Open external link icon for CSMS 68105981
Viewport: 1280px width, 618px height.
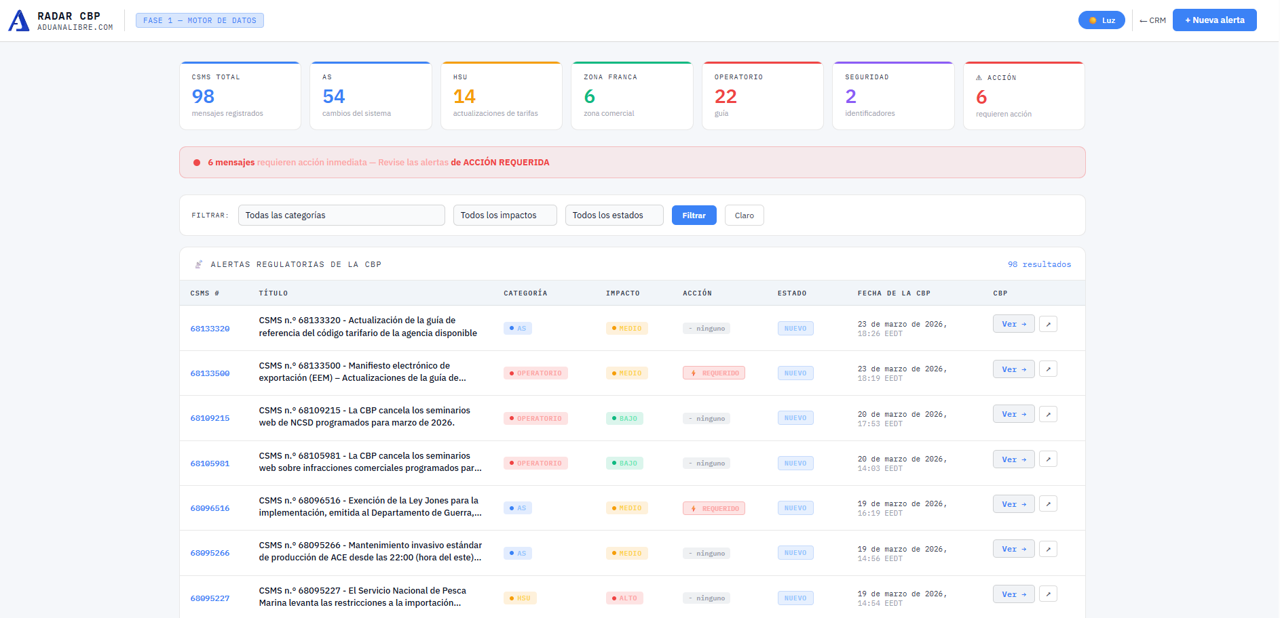[1048, 459]
